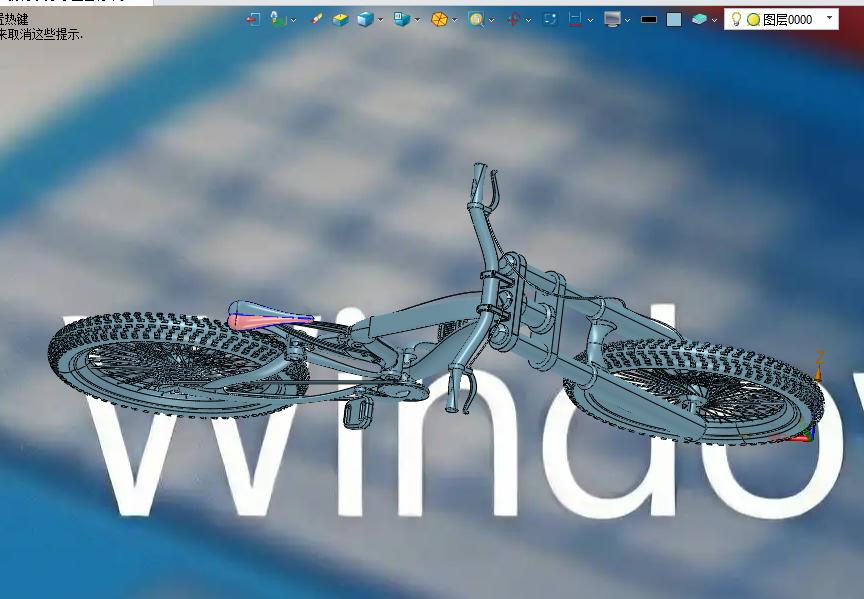Expand the dimension icon dropdown arrow
The width and height of the screenshot is (864, 599).
(x=590, y=20)
